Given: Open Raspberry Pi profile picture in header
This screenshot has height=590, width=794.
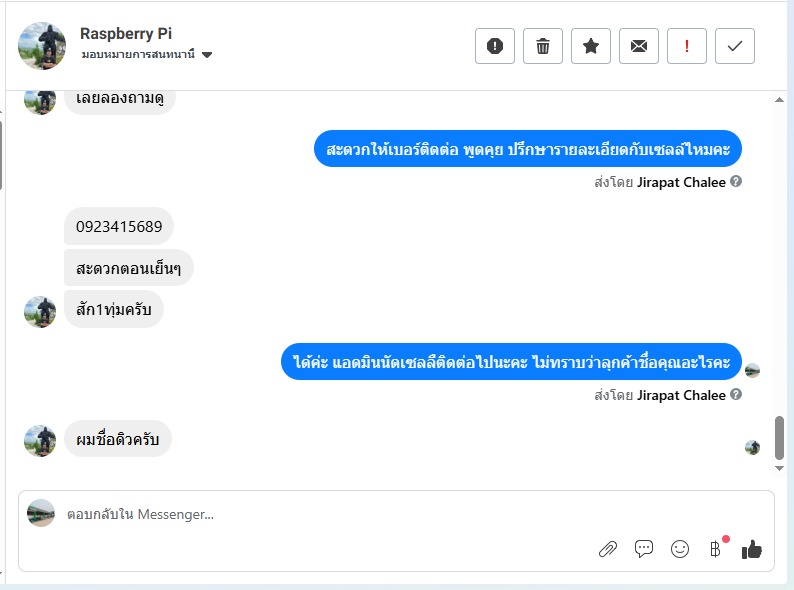Looking at the screenshot, I should pos(42,46).
